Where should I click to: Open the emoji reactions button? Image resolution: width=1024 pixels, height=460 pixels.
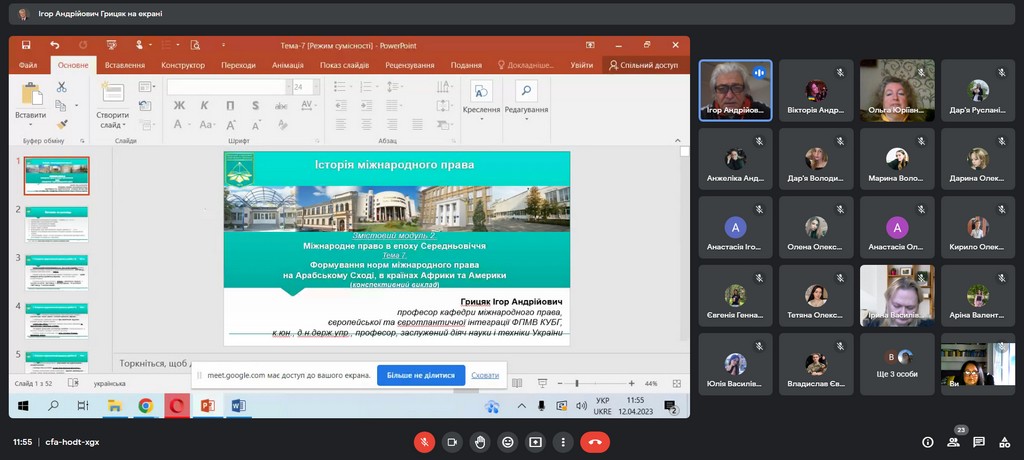click(508, 441)
